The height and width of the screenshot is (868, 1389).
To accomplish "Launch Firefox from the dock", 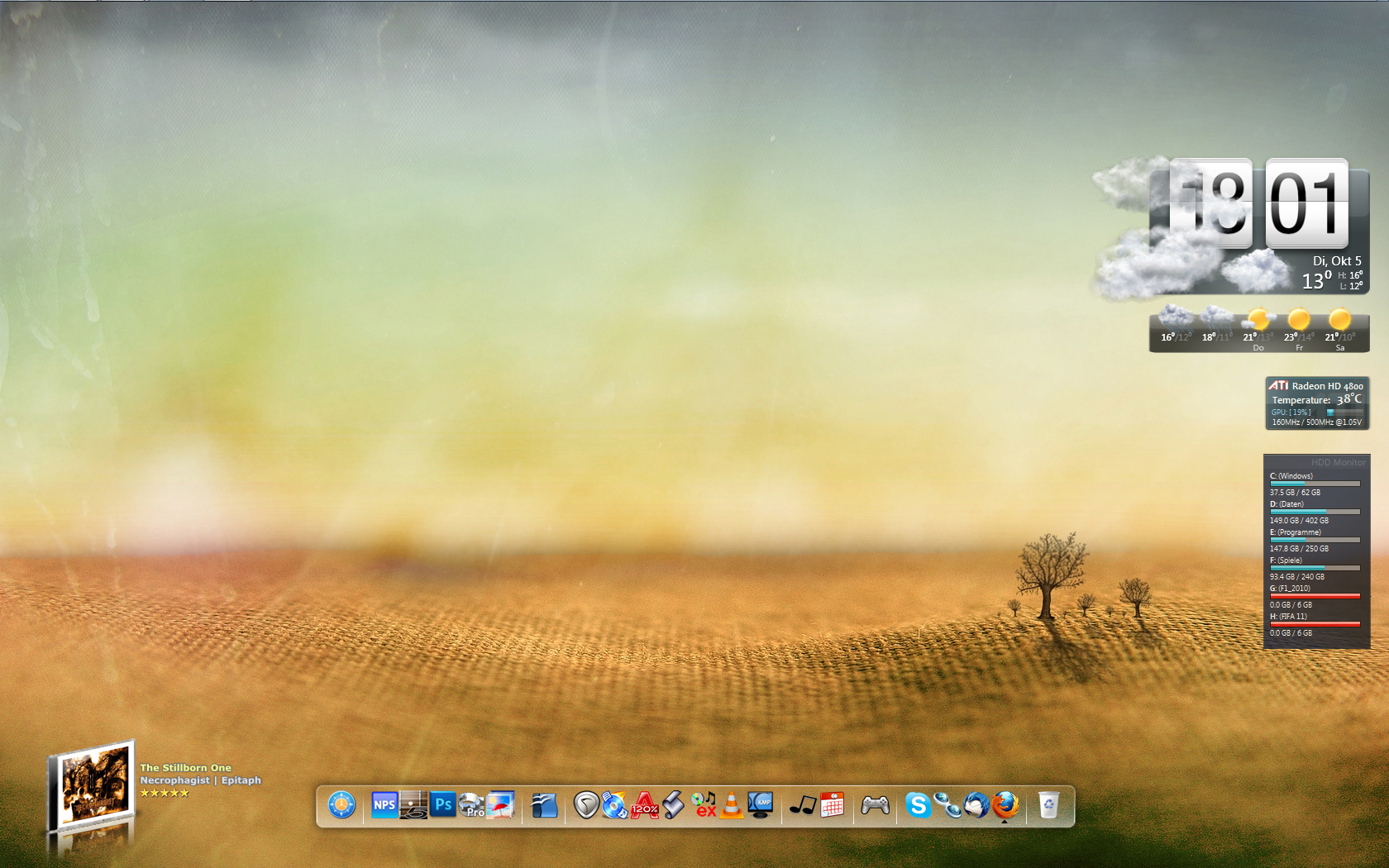I will coord(1005,804).
